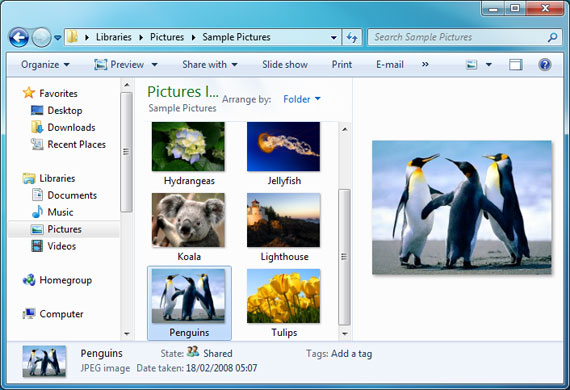Screen dimensions: 570x390
Task: Select Libraries in the address breadcrumb
Action: [x=113, y=37]
